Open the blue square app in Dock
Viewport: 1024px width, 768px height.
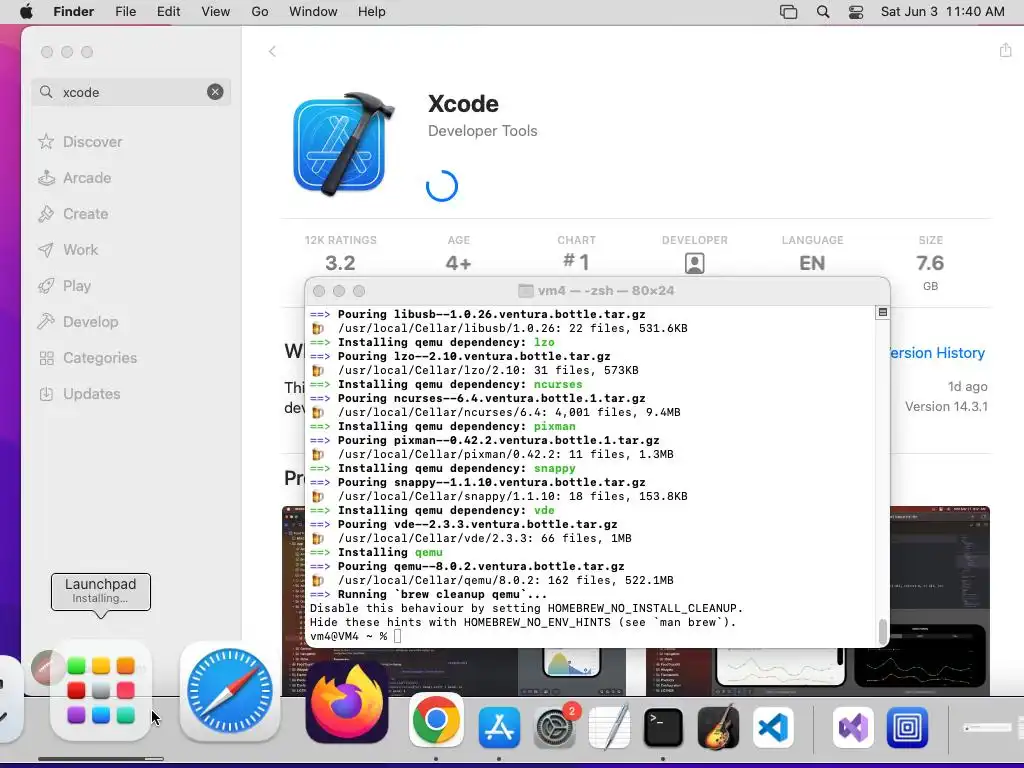[x=908, y=727]
